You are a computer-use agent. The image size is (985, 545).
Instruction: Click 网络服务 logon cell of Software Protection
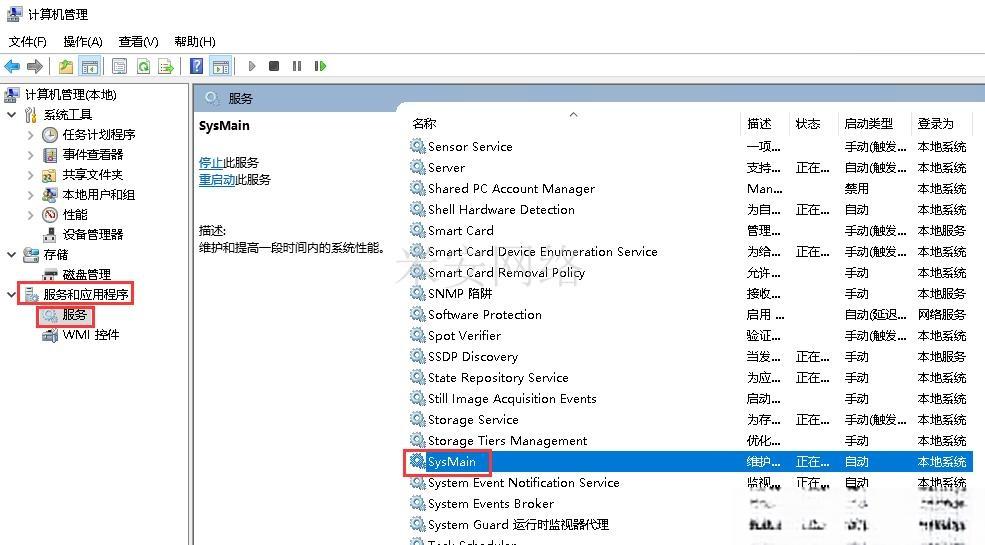click(x=942, y=315)
